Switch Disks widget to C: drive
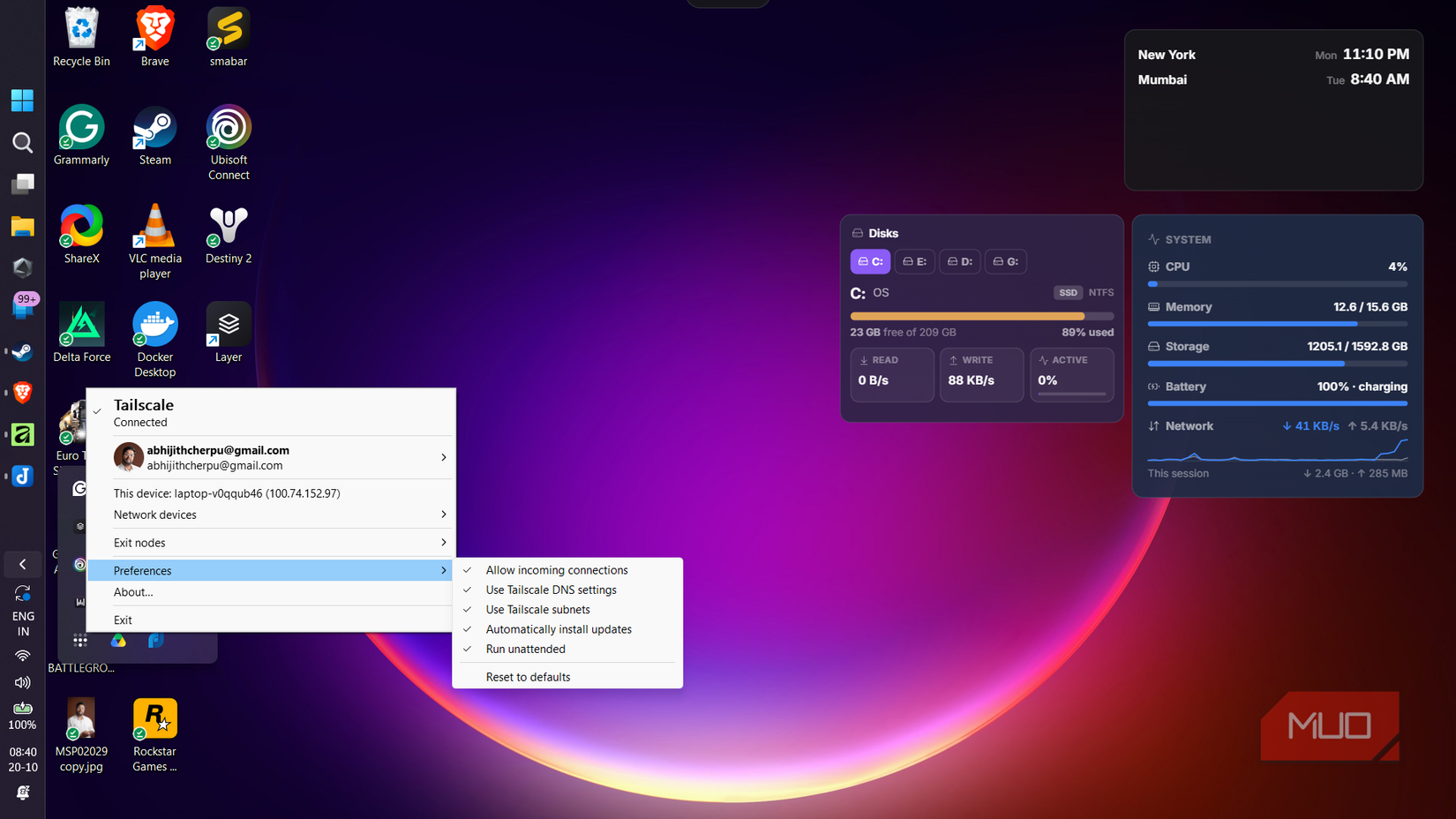 click(870, 261)
